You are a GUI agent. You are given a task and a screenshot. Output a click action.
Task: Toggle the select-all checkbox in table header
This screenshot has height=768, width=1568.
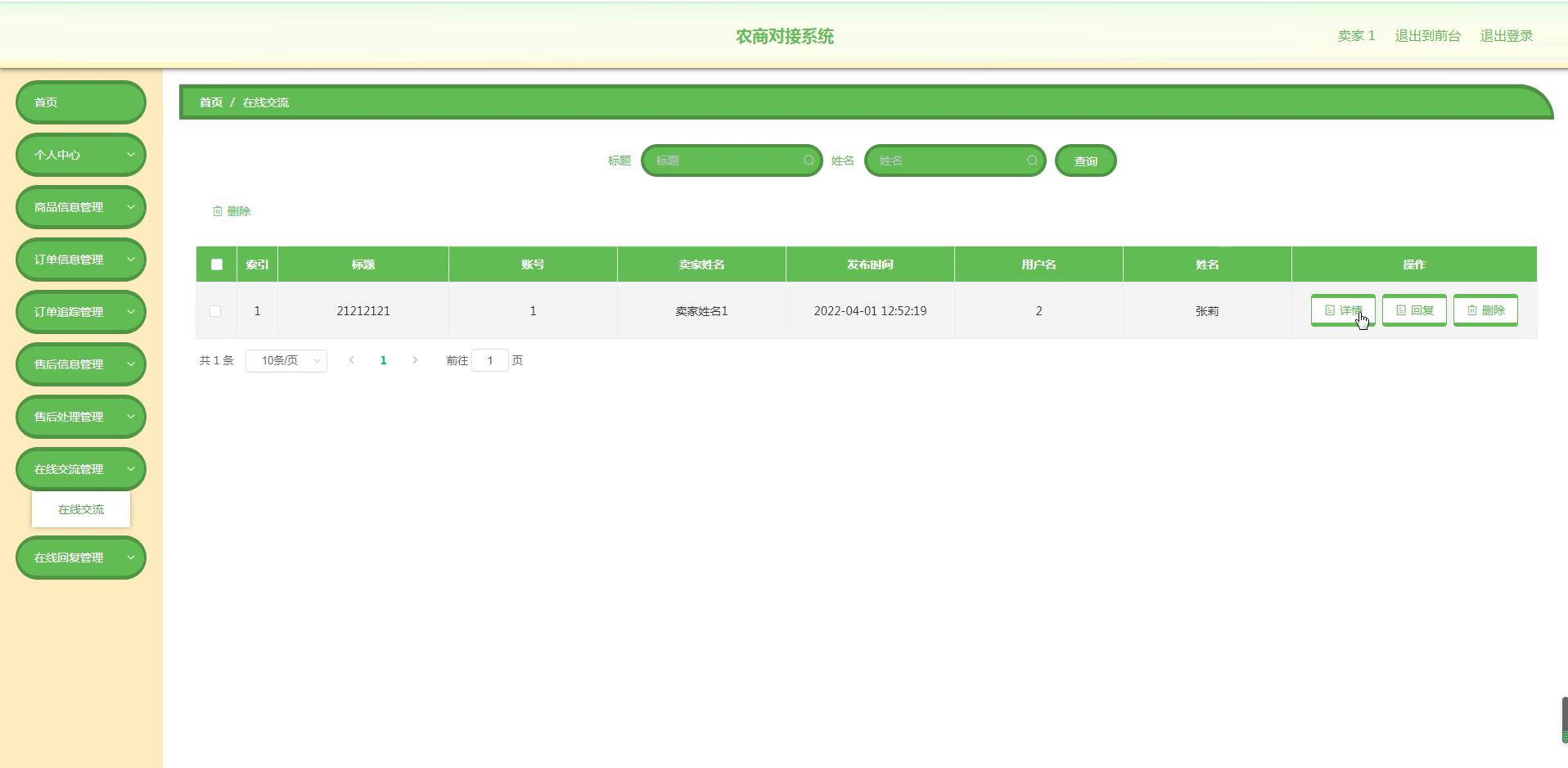point(216,264)
